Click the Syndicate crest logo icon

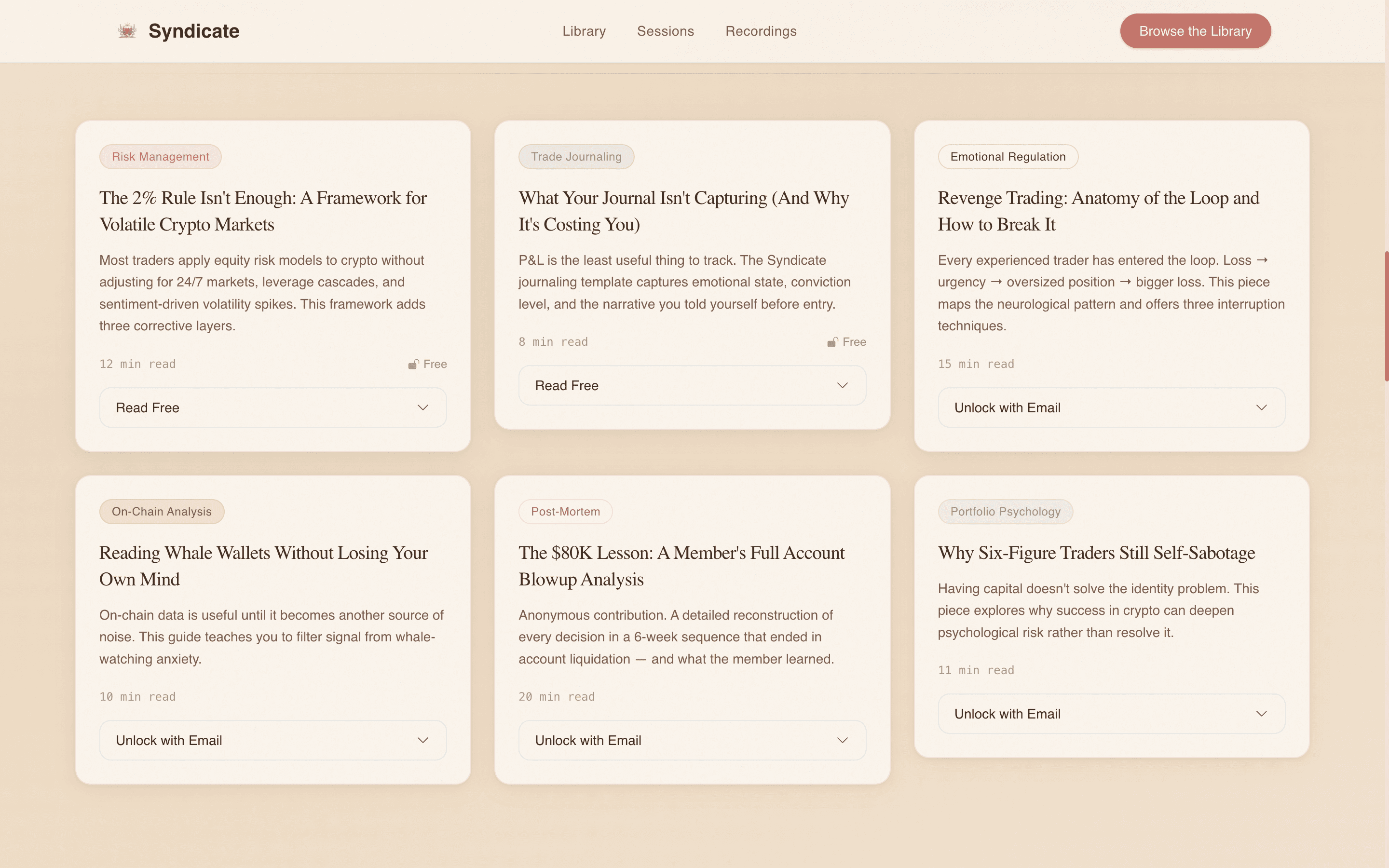click(127, 31)
